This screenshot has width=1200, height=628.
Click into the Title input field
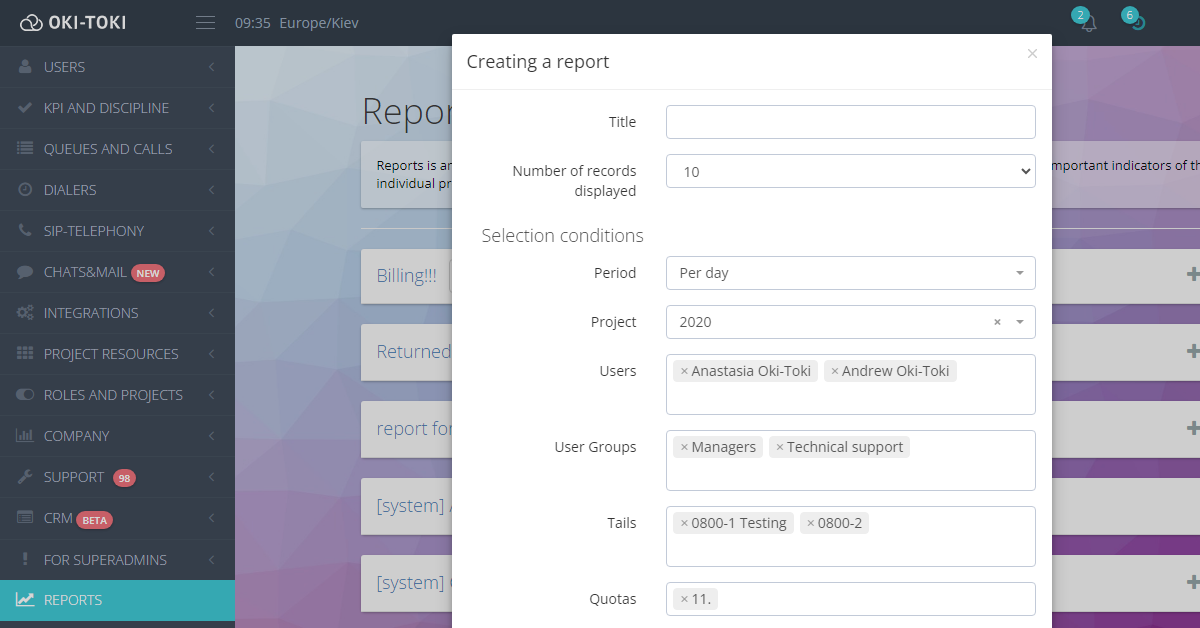click(850, 122)
